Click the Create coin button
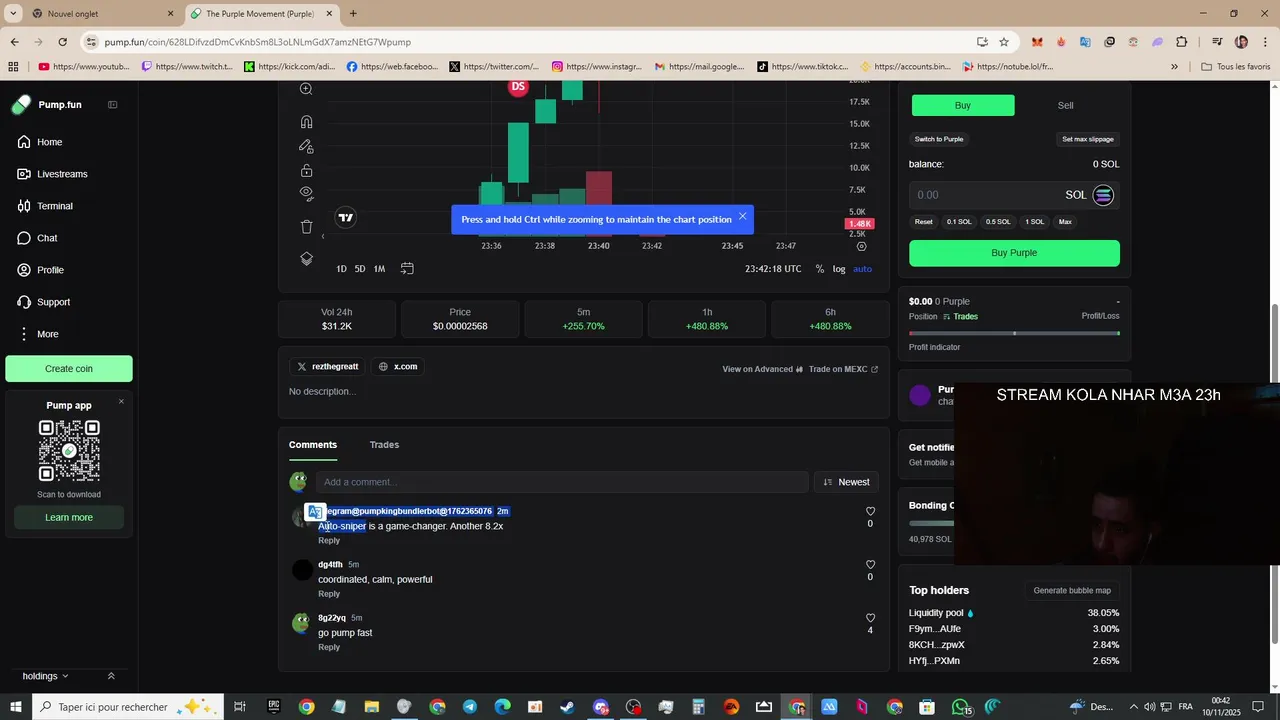 click(69, 369)
